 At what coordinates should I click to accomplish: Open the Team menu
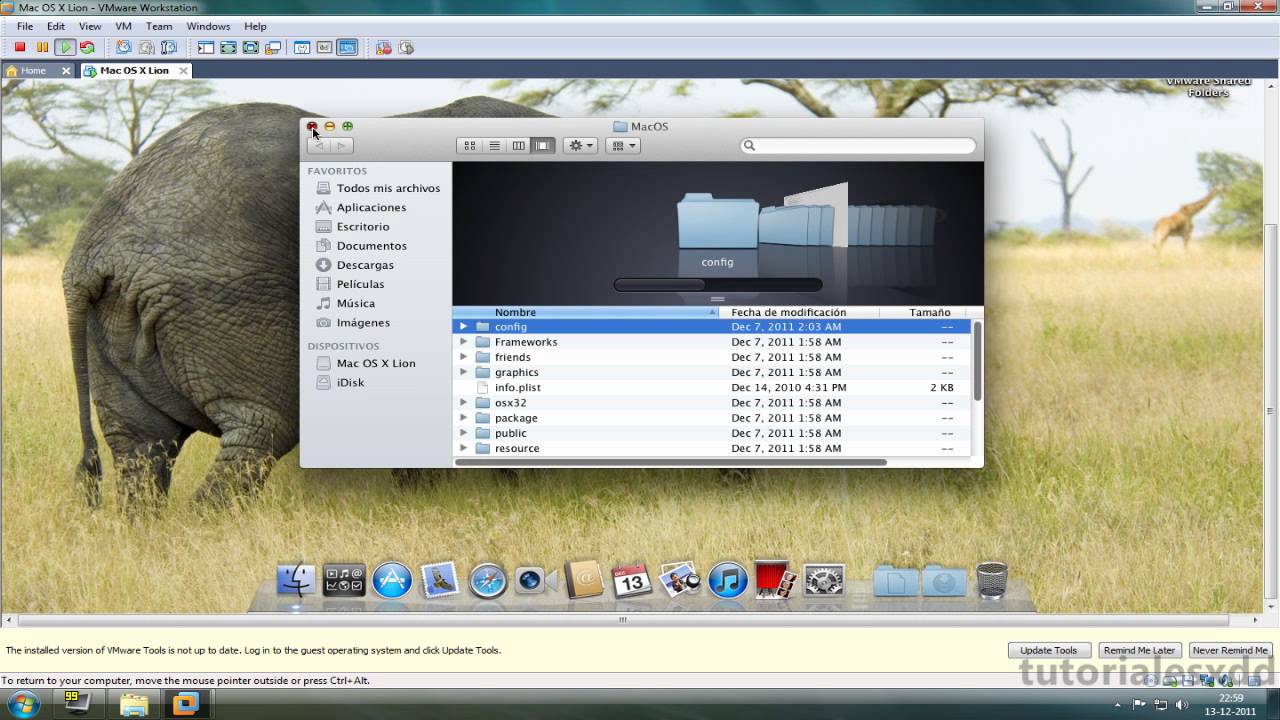coord(159,26)
